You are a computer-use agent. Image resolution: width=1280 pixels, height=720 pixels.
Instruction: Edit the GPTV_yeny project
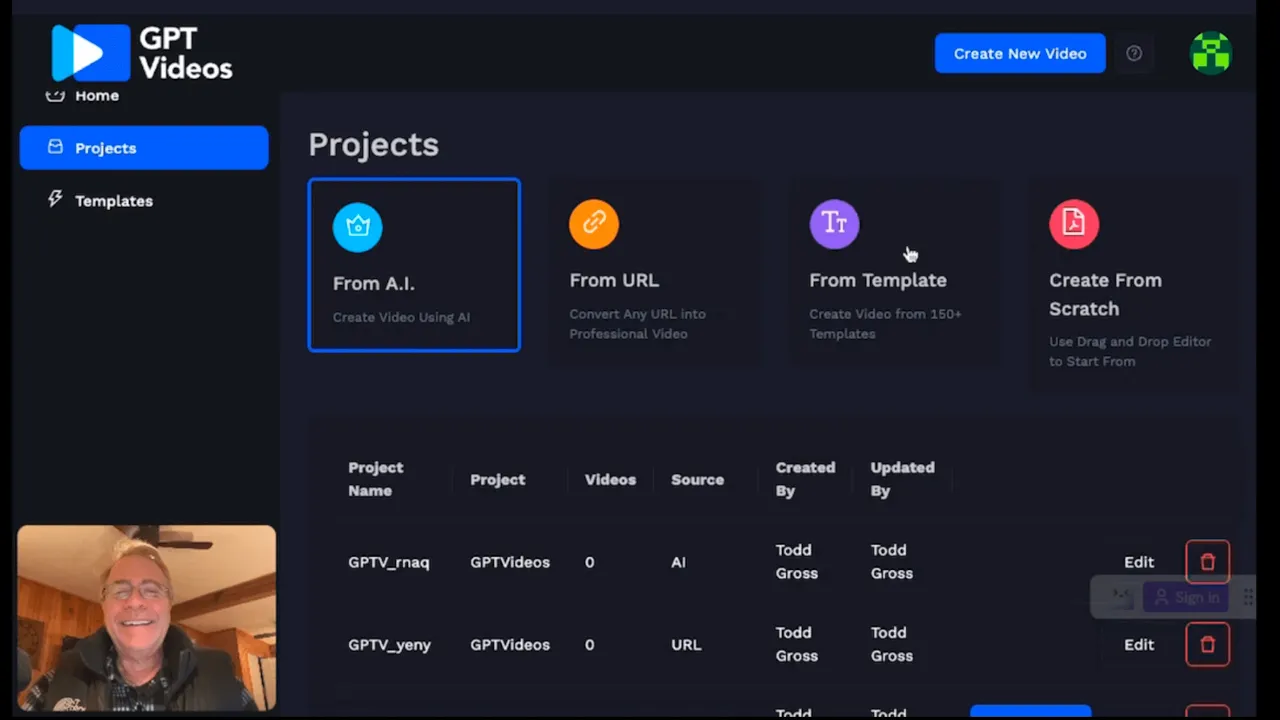click(1139, 645)
